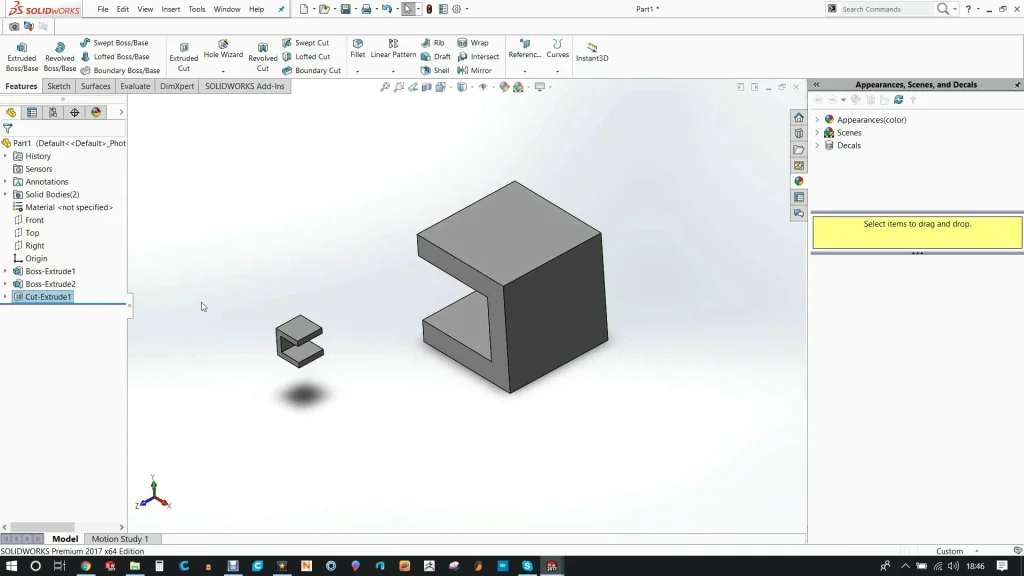Open the Hole Wizard tool
1024x576 pixels.
point(223,49)
